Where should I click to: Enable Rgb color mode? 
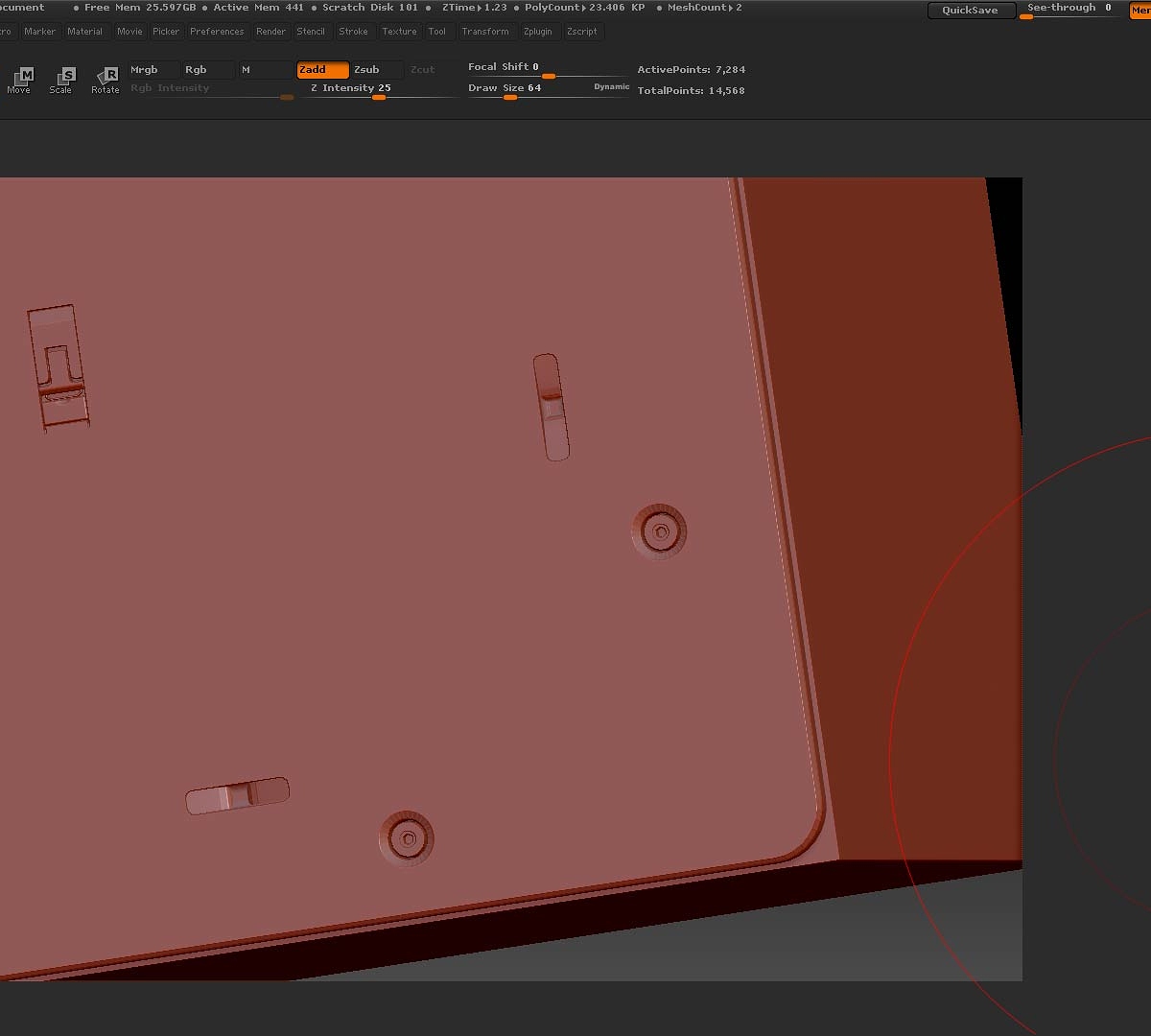click(x=208, y=70)
